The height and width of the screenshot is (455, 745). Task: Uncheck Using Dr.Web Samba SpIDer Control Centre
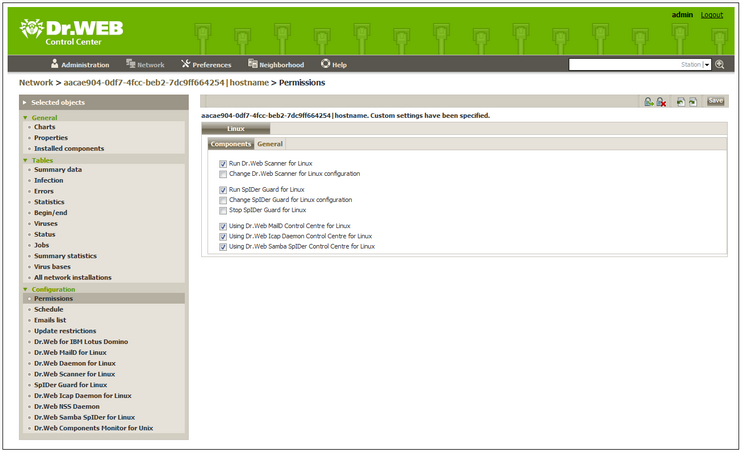223,247
